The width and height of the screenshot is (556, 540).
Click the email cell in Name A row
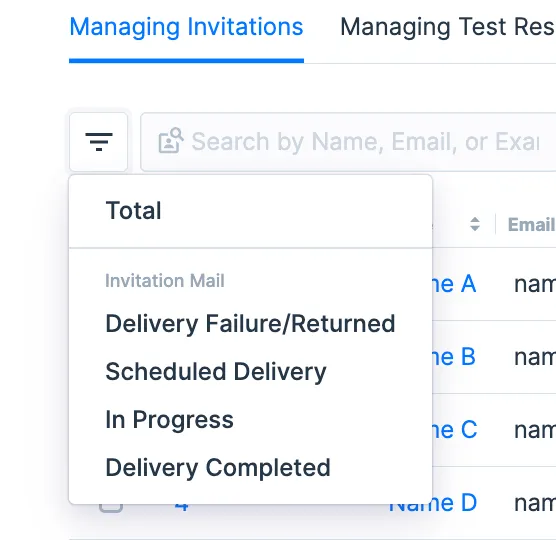click(535, 284)
